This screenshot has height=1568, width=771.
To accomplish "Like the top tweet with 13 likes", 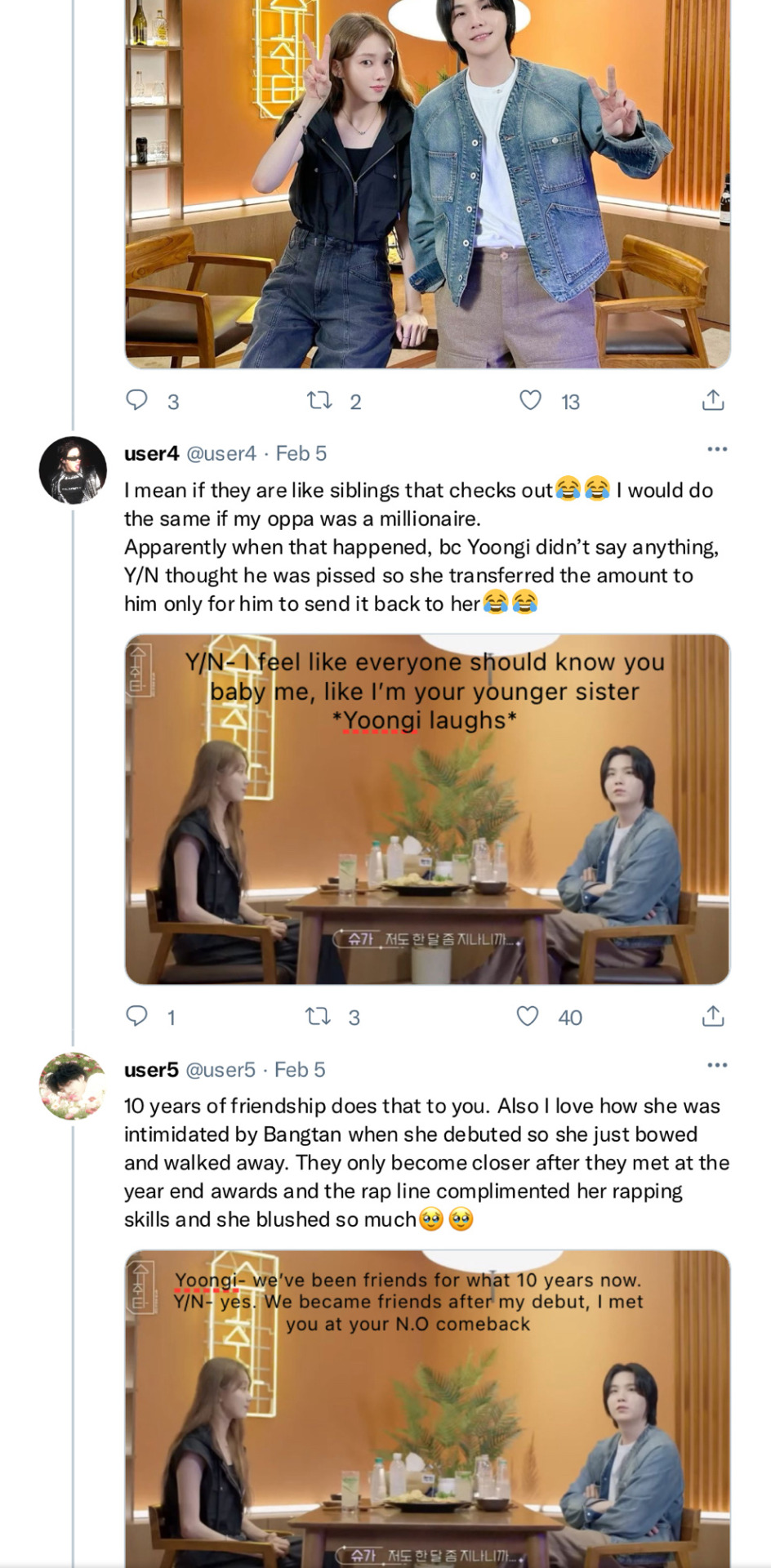I will [x=531, y=400].
